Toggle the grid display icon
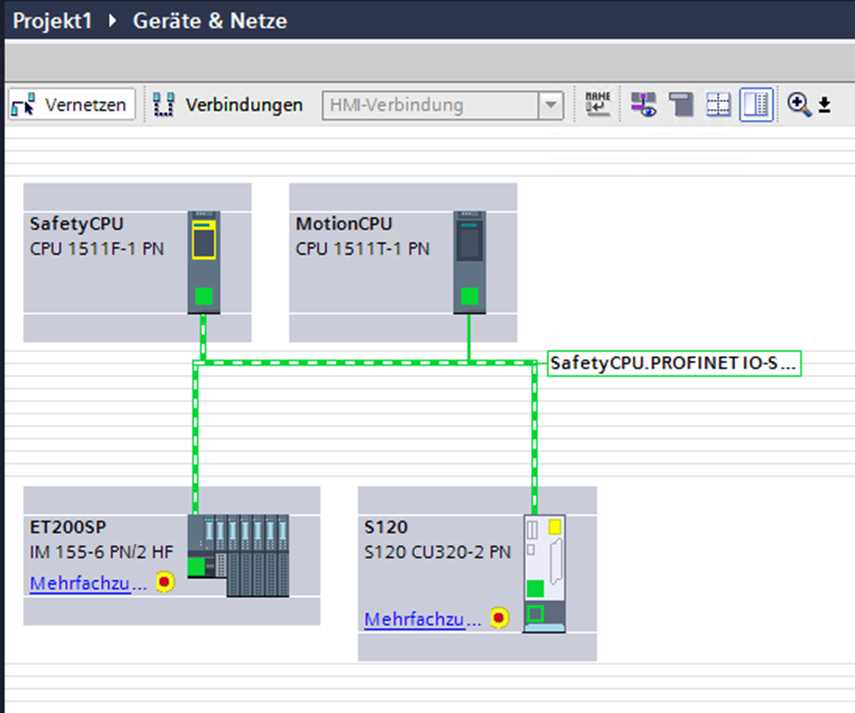The width and height of the screenshot is (855, 713). pyautogui.click(x=718, y=104)
